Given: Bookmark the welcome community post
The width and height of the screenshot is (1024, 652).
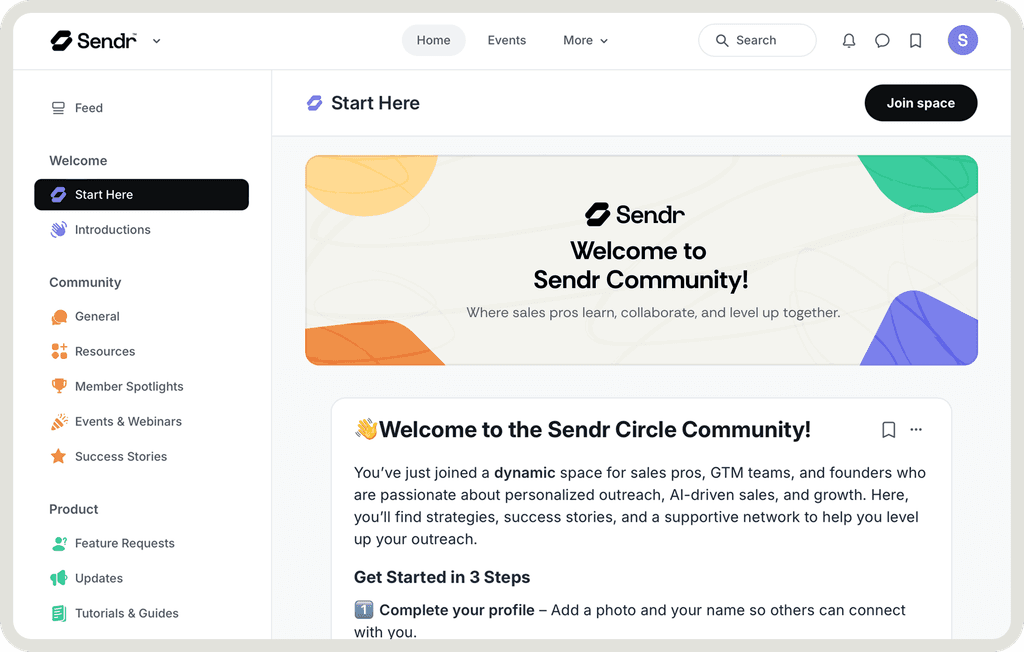Looking at the screenshot, I should point(888,429).
